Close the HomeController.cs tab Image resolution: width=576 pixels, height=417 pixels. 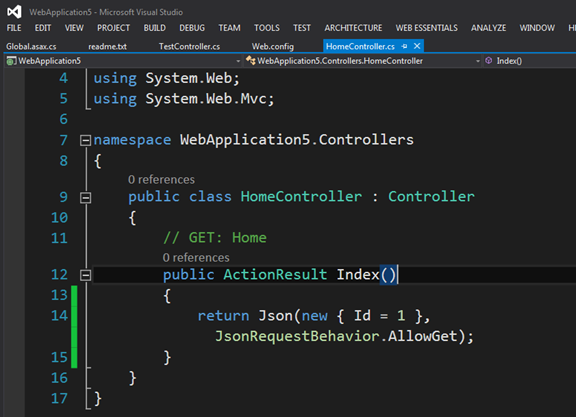(x=417, y=46)
